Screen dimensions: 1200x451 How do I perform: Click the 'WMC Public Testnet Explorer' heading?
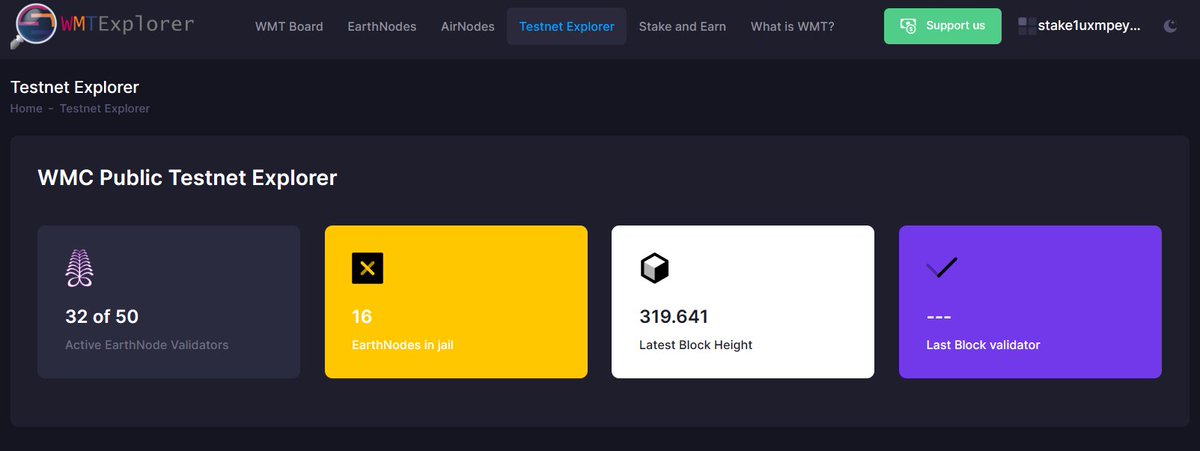[x=187, y=178]
